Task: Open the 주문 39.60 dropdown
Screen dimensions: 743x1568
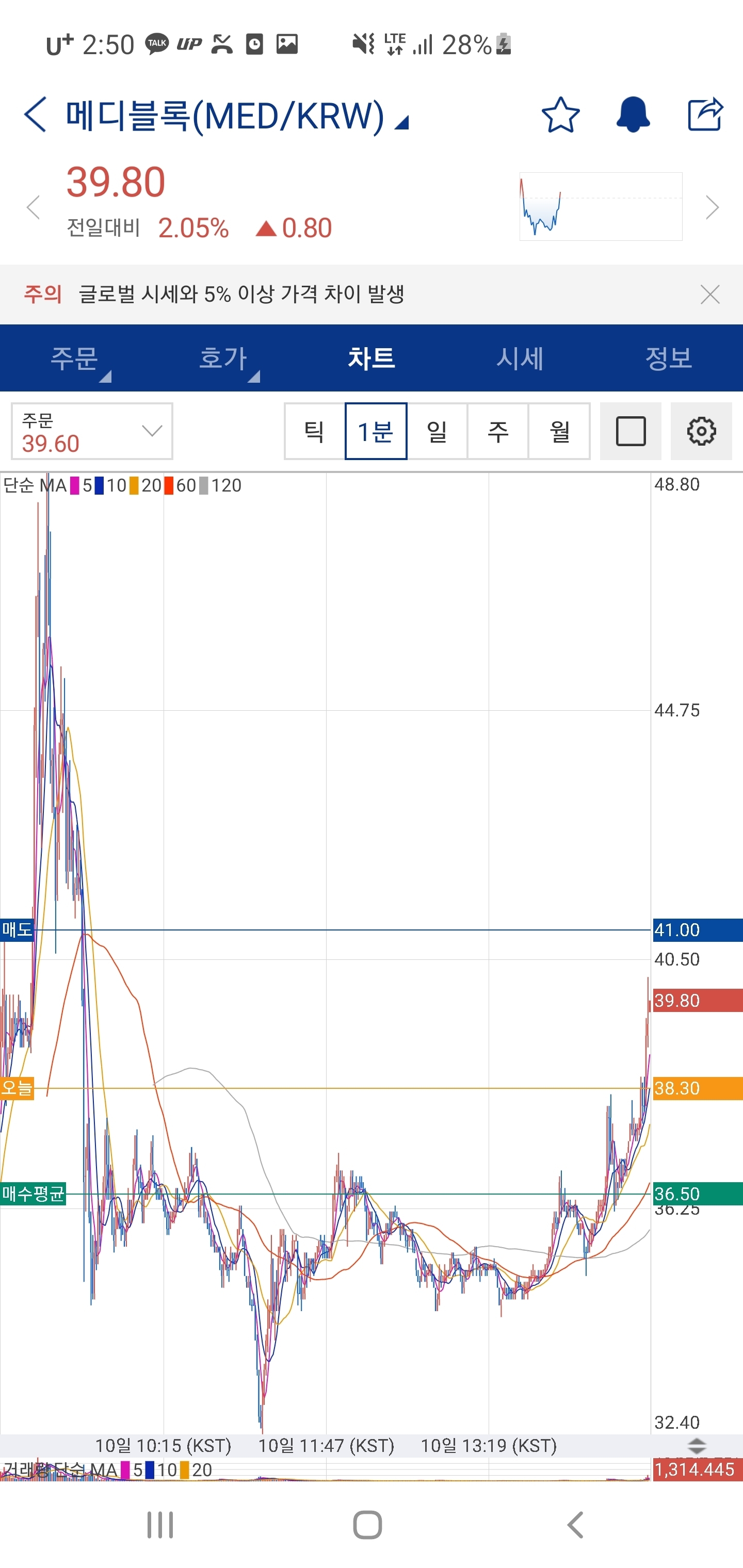Action: tap(92, 432)
